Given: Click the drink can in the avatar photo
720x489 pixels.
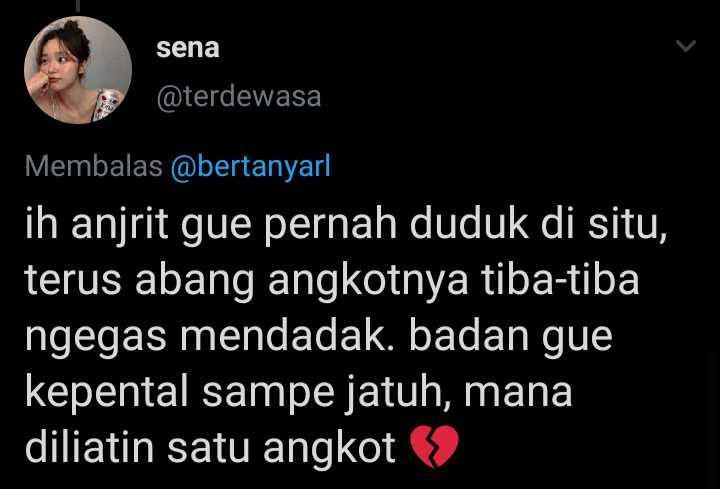Looking at the screenshot, I should pos(107,104).
